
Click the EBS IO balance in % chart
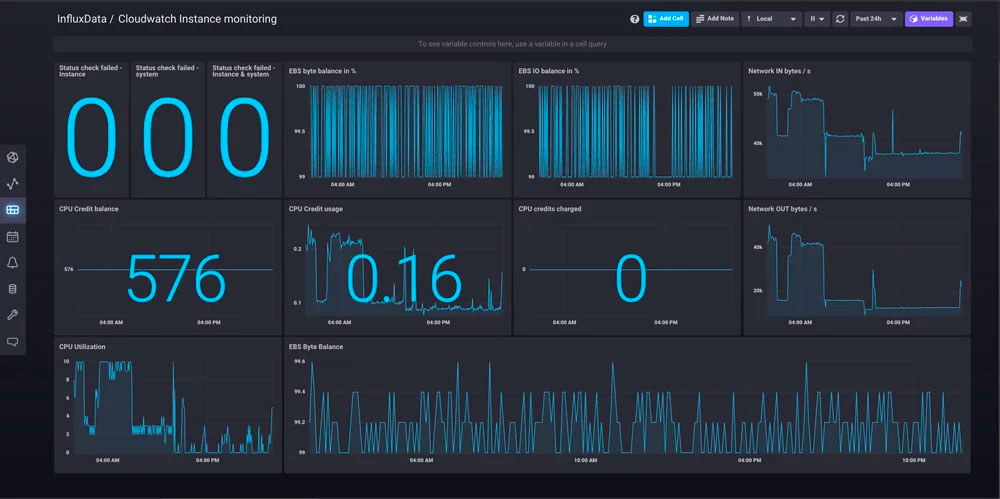(x=635, y=131)
